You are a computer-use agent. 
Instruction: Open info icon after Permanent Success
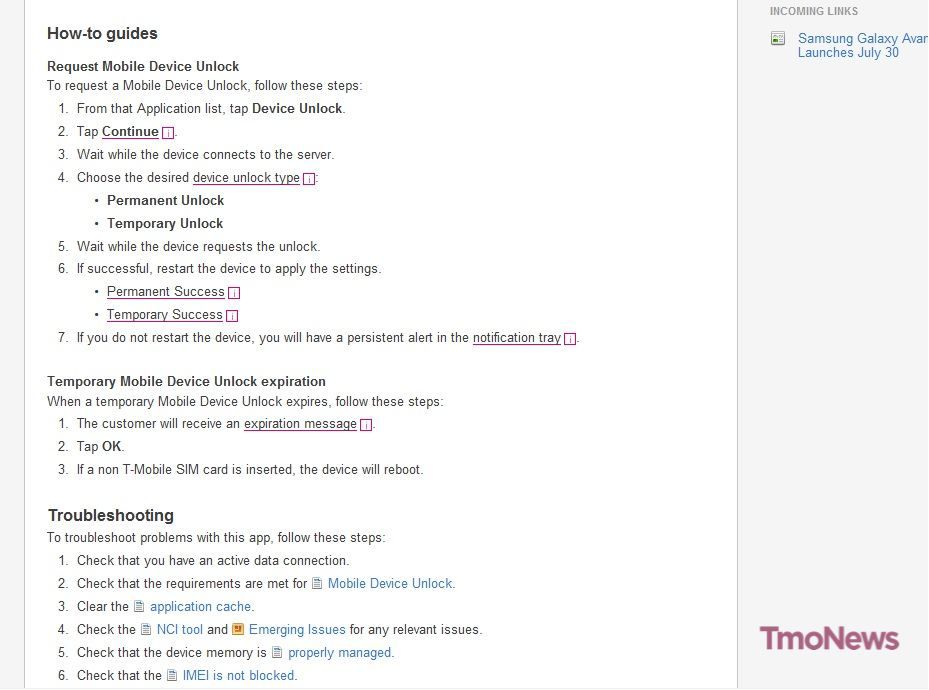(234, 293)
